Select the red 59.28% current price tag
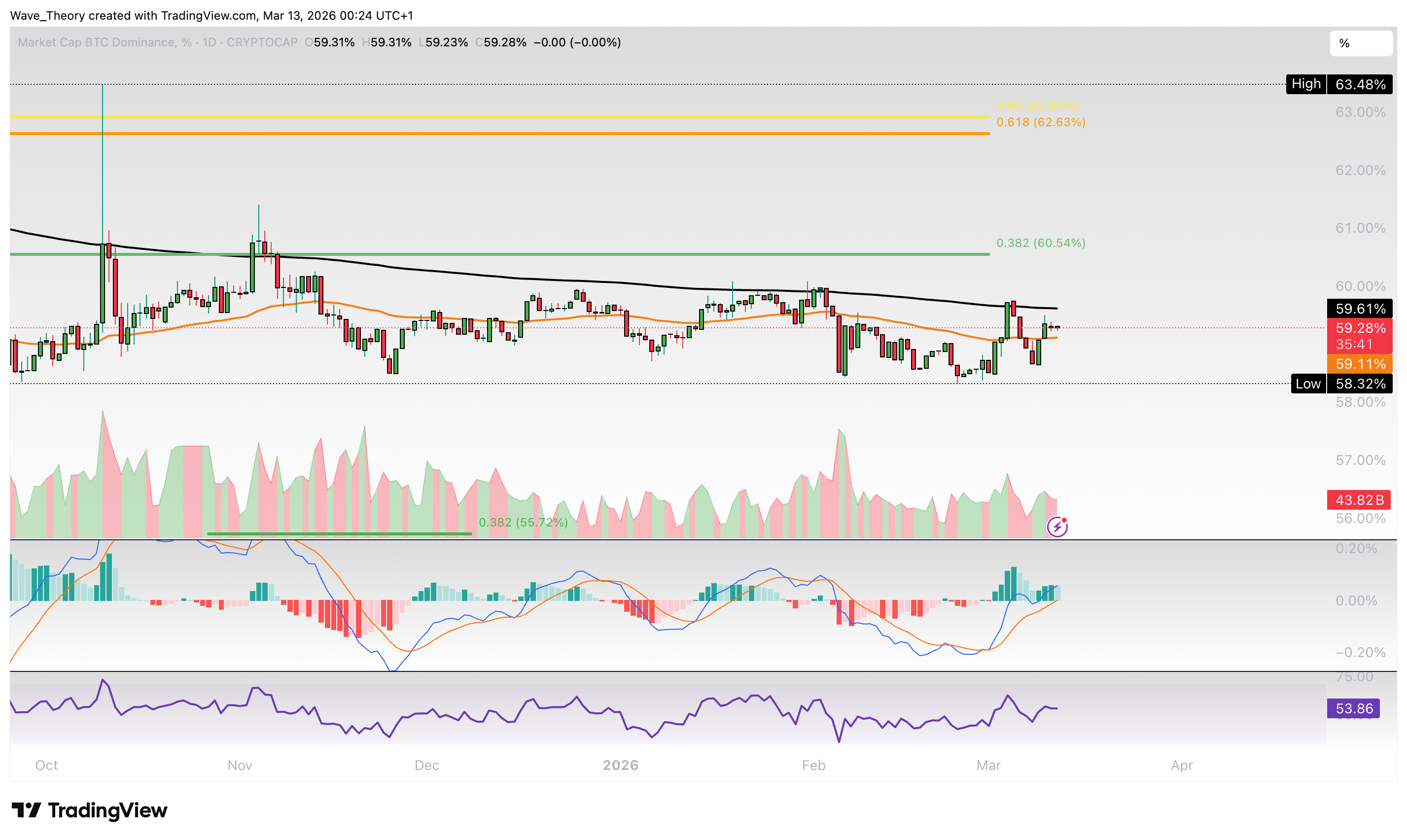Screen dimensions: 1407x840 (1361, 328)
